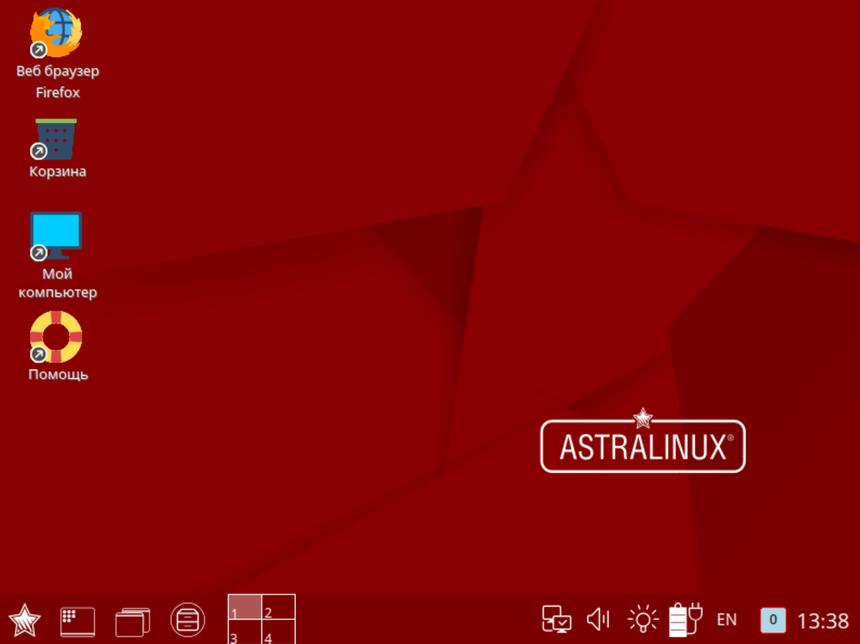Click the 13:38 clock to open calendar

click(x=822, y=620)
